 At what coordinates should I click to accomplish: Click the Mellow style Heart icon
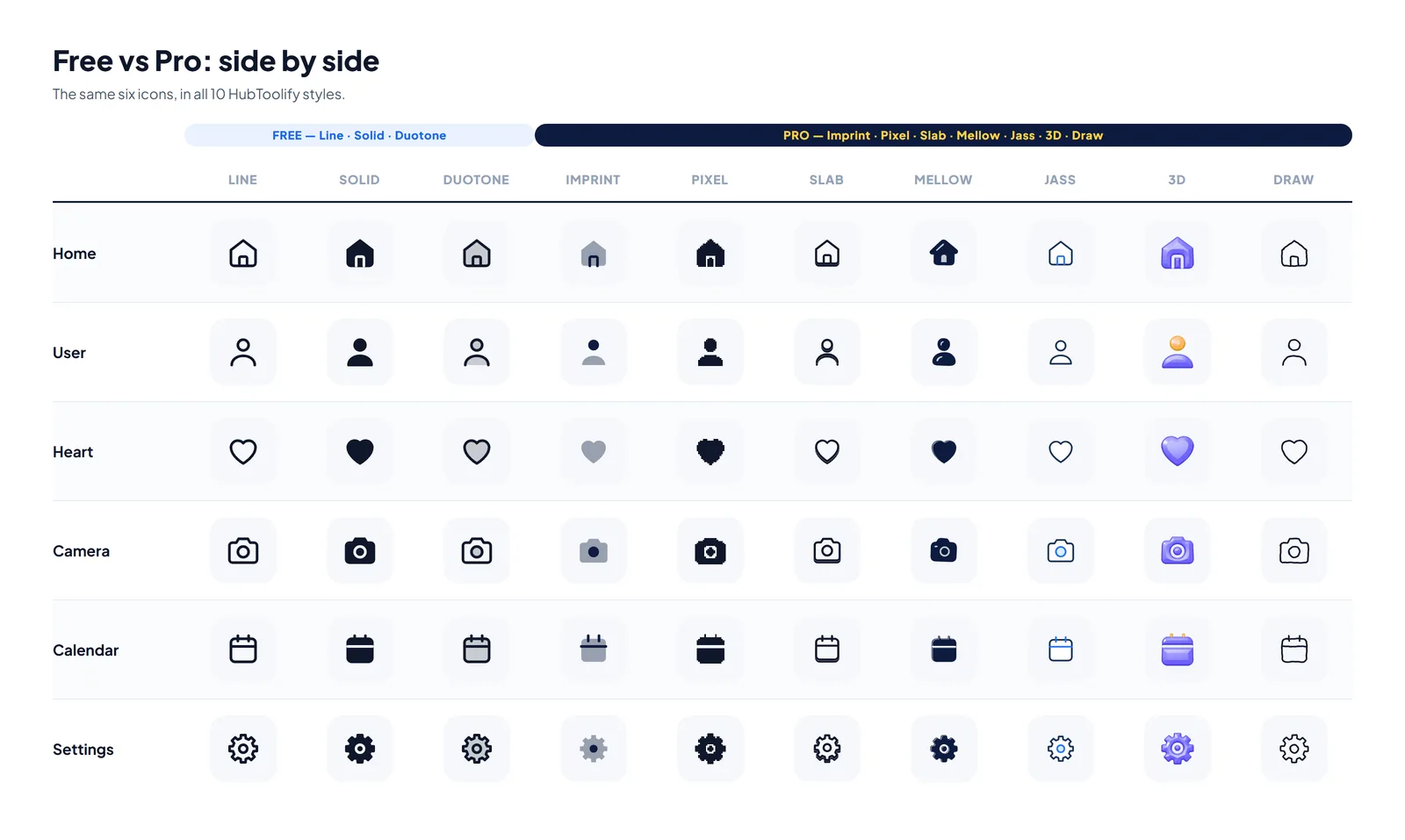coord(944,451)
